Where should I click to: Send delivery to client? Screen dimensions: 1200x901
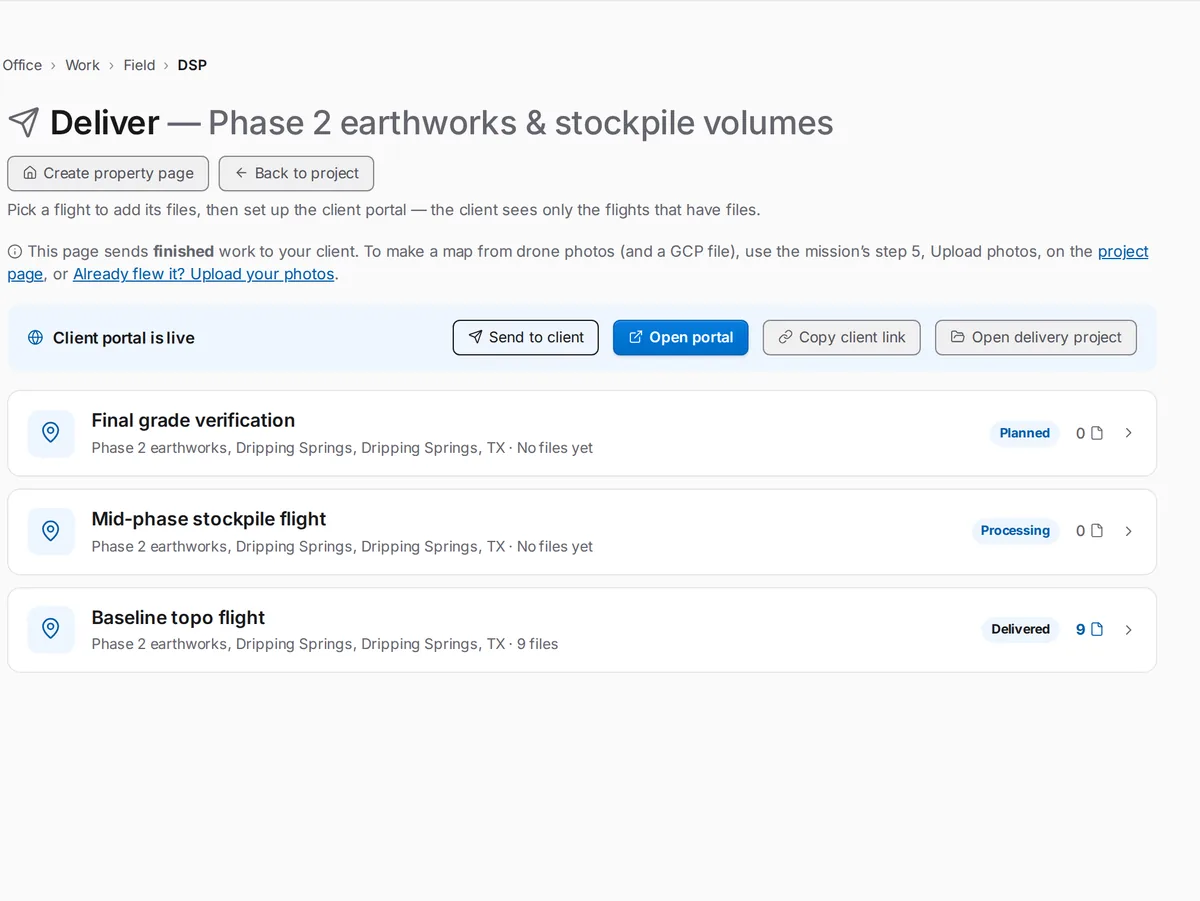click(526, 337)
